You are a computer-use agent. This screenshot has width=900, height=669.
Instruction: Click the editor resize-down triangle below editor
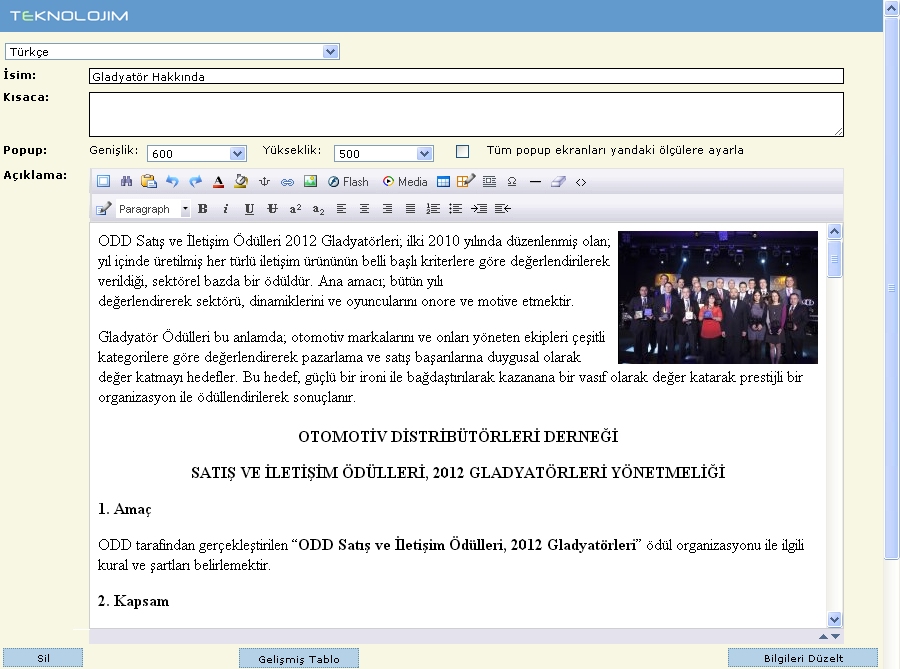click(836, 636)
